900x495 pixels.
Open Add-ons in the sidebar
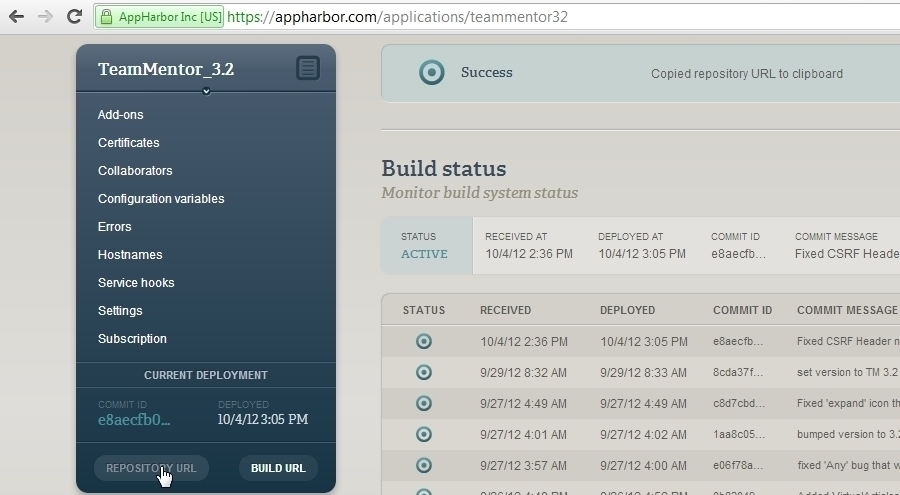120,115
